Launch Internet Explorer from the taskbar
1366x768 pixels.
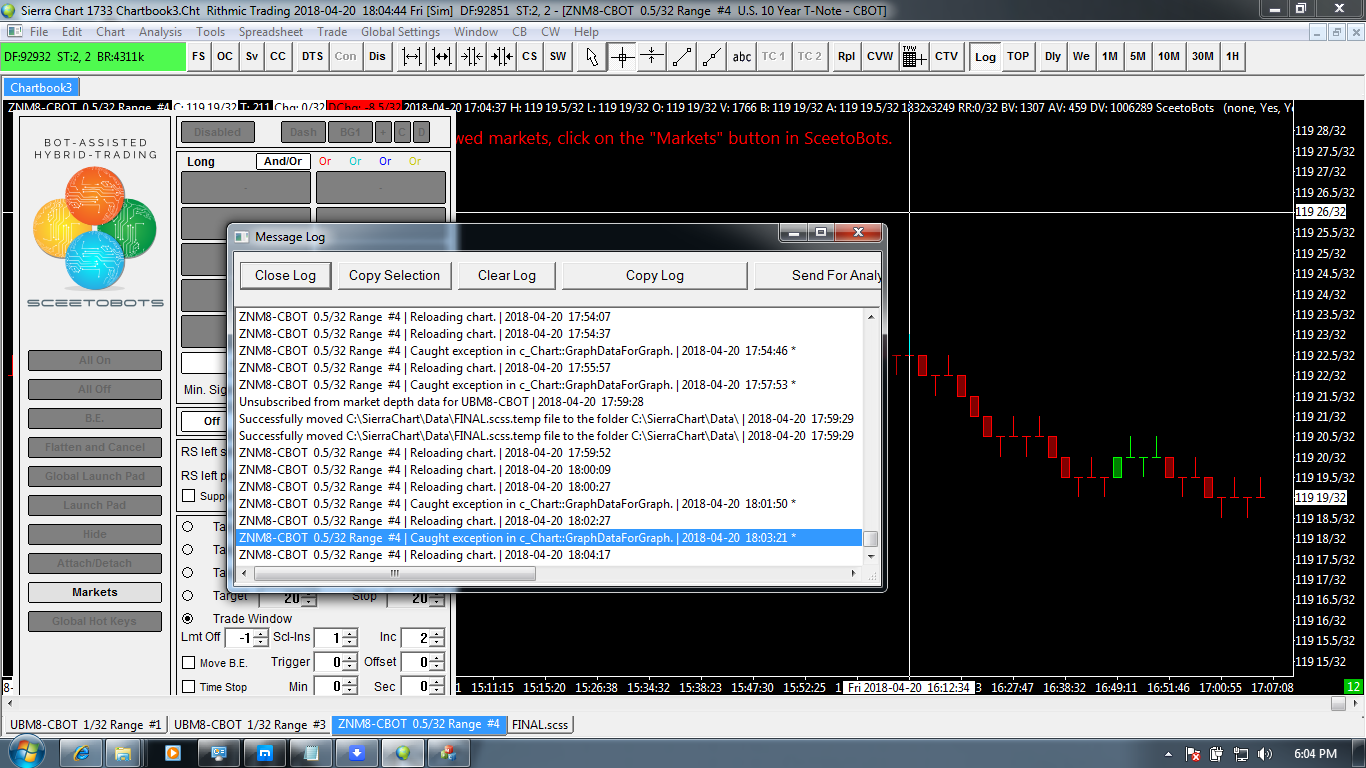(x=82, y=752)
